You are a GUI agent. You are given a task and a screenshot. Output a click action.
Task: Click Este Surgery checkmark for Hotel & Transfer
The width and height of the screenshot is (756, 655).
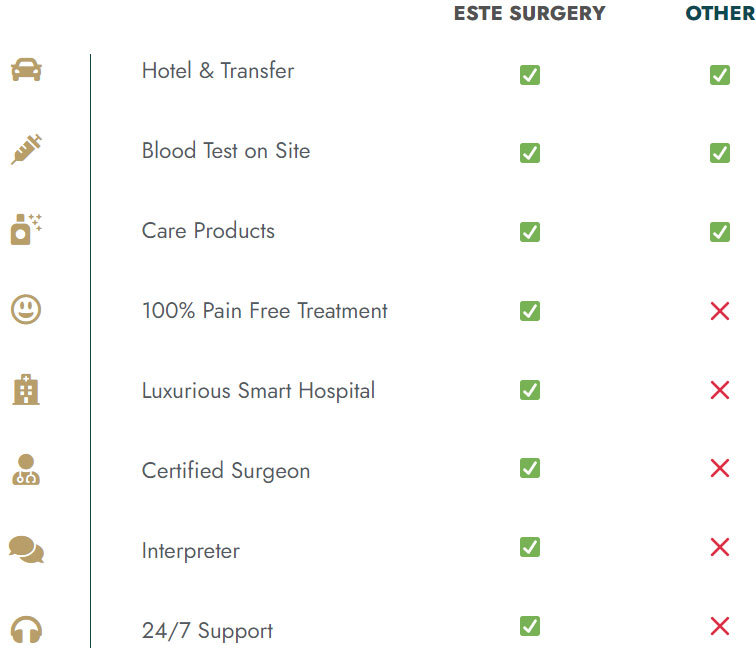pos(530,75)
